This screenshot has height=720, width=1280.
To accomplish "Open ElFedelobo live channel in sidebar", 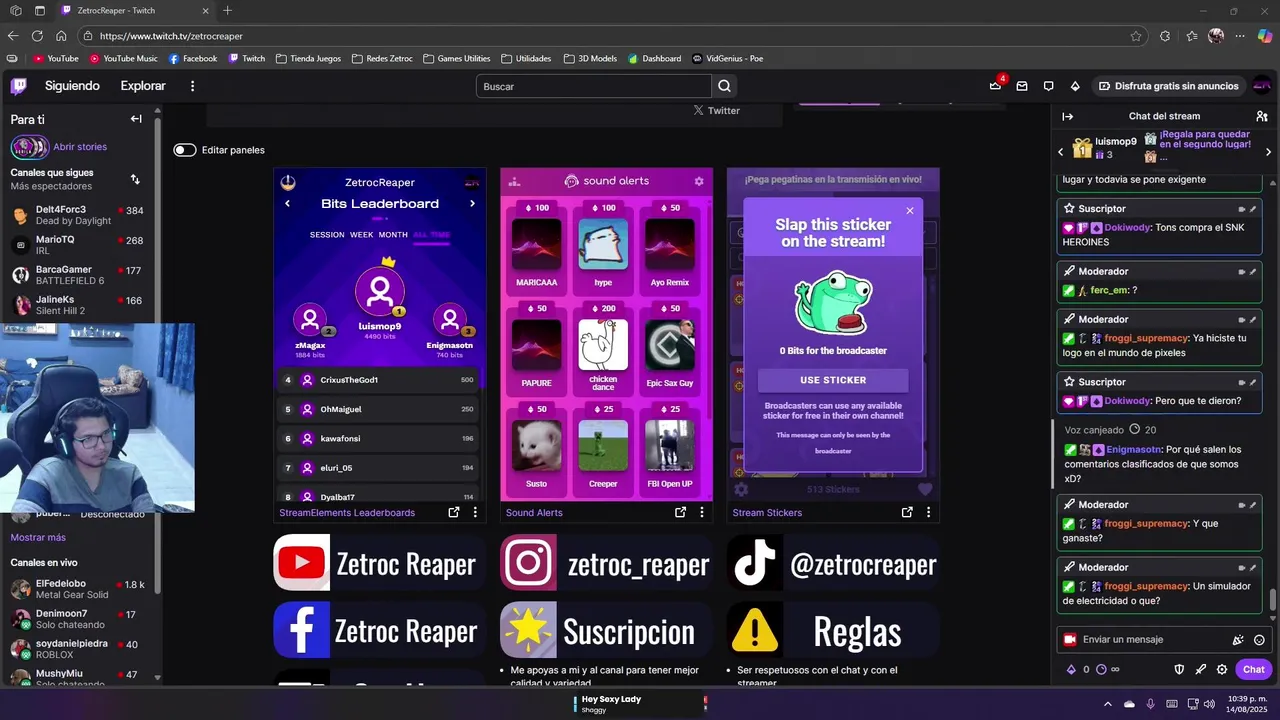I will pos(78,589).
